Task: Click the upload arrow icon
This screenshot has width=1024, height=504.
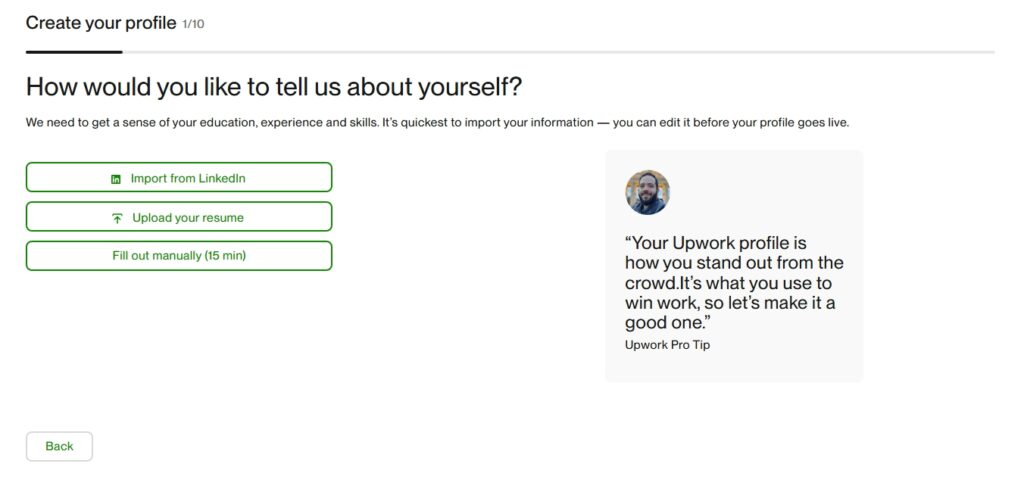Action: (117, 218)
